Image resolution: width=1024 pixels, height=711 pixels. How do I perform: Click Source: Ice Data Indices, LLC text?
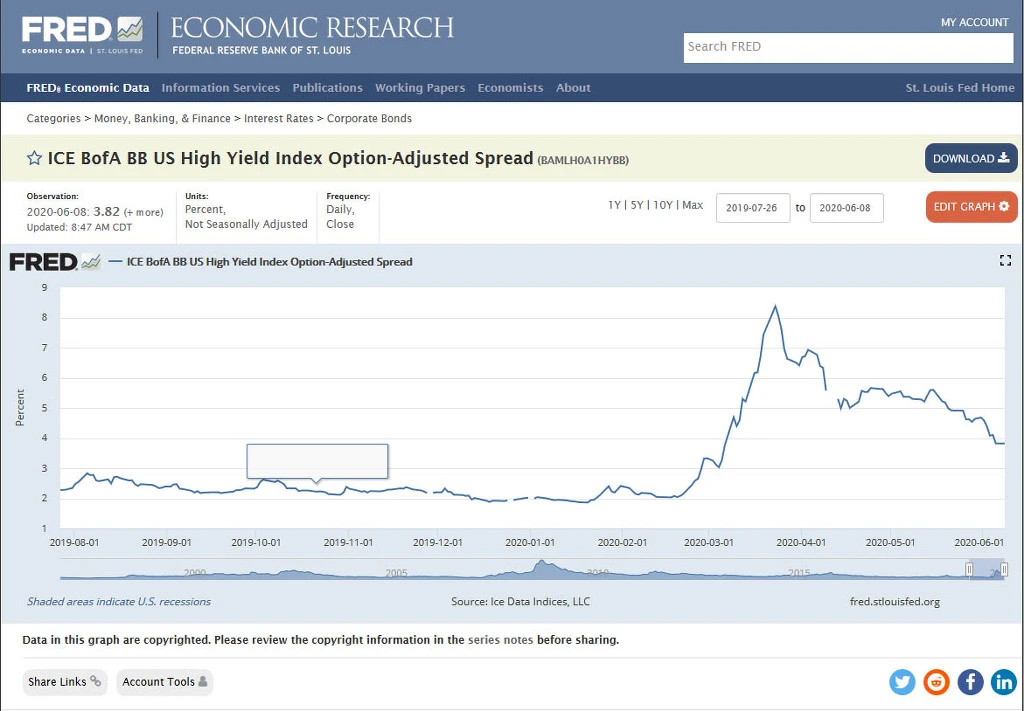[x=520, y=601]
